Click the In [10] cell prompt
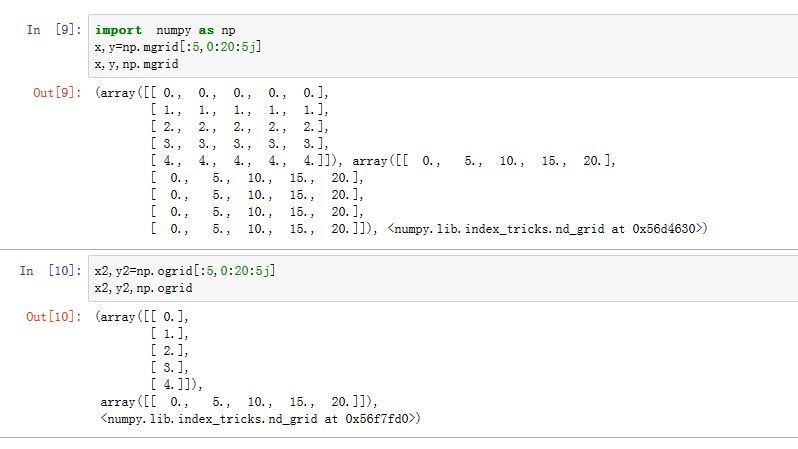Screen dimensions: 798x449 point(52,271)
